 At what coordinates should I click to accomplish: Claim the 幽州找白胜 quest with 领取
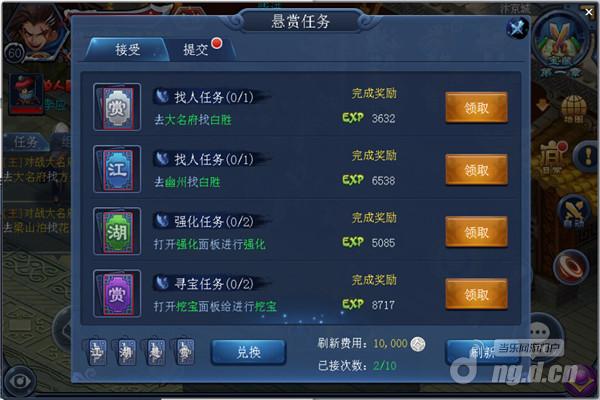(x=476, y=170)
